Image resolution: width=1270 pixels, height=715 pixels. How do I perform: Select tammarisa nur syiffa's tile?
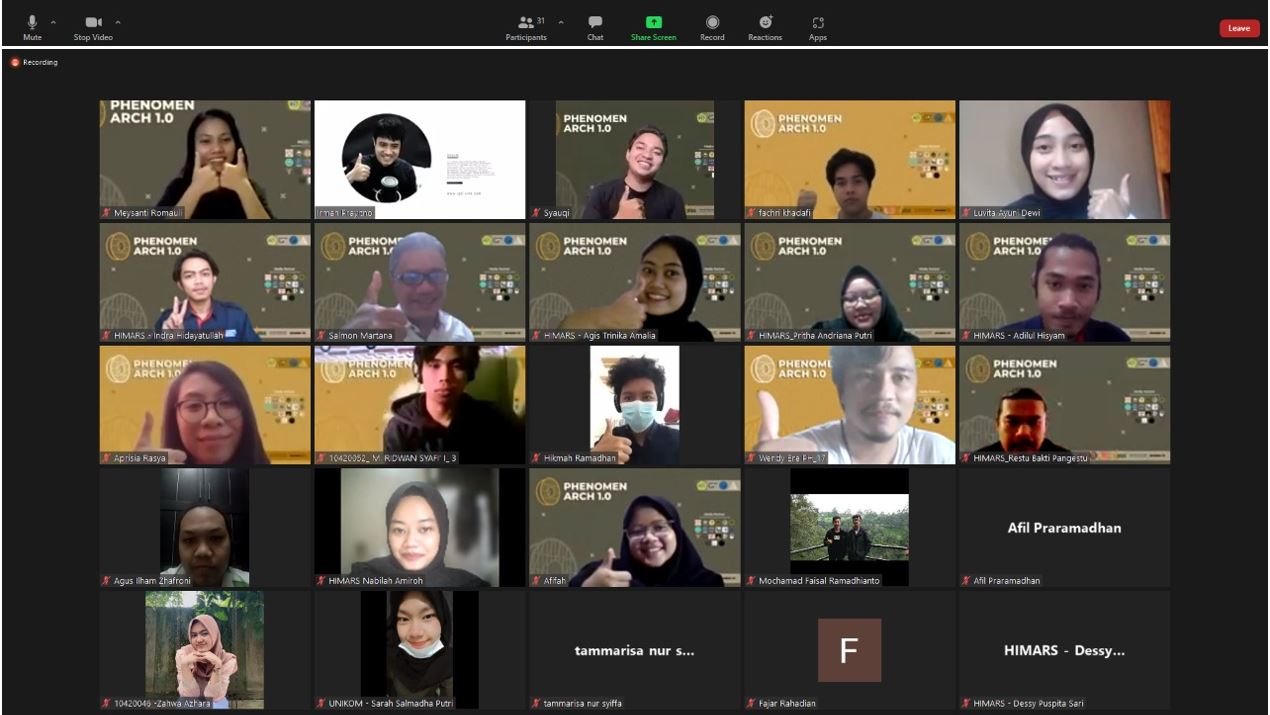[635, 650]
